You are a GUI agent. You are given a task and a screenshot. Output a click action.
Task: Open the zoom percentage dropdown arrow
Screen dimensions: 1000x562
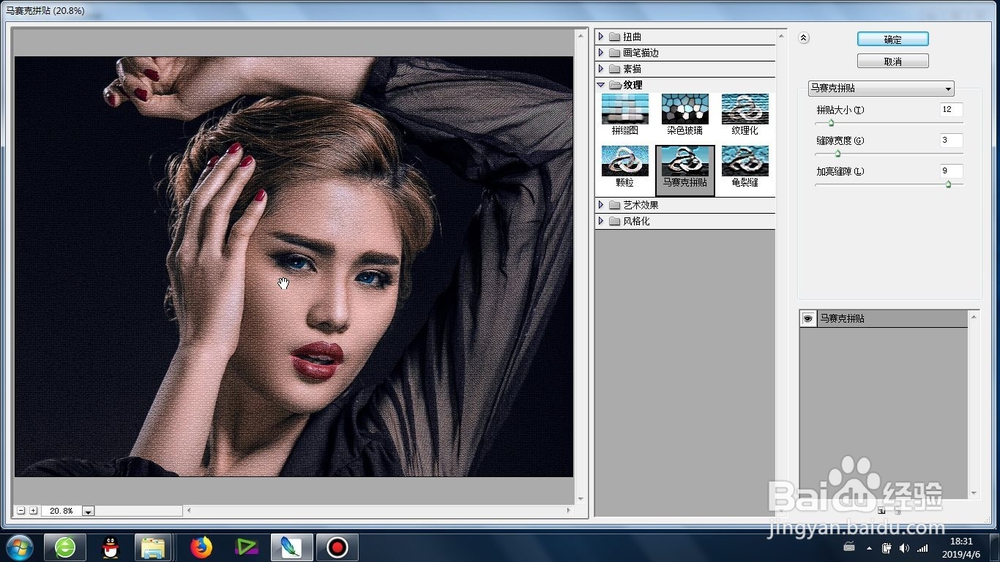point(89,511)
